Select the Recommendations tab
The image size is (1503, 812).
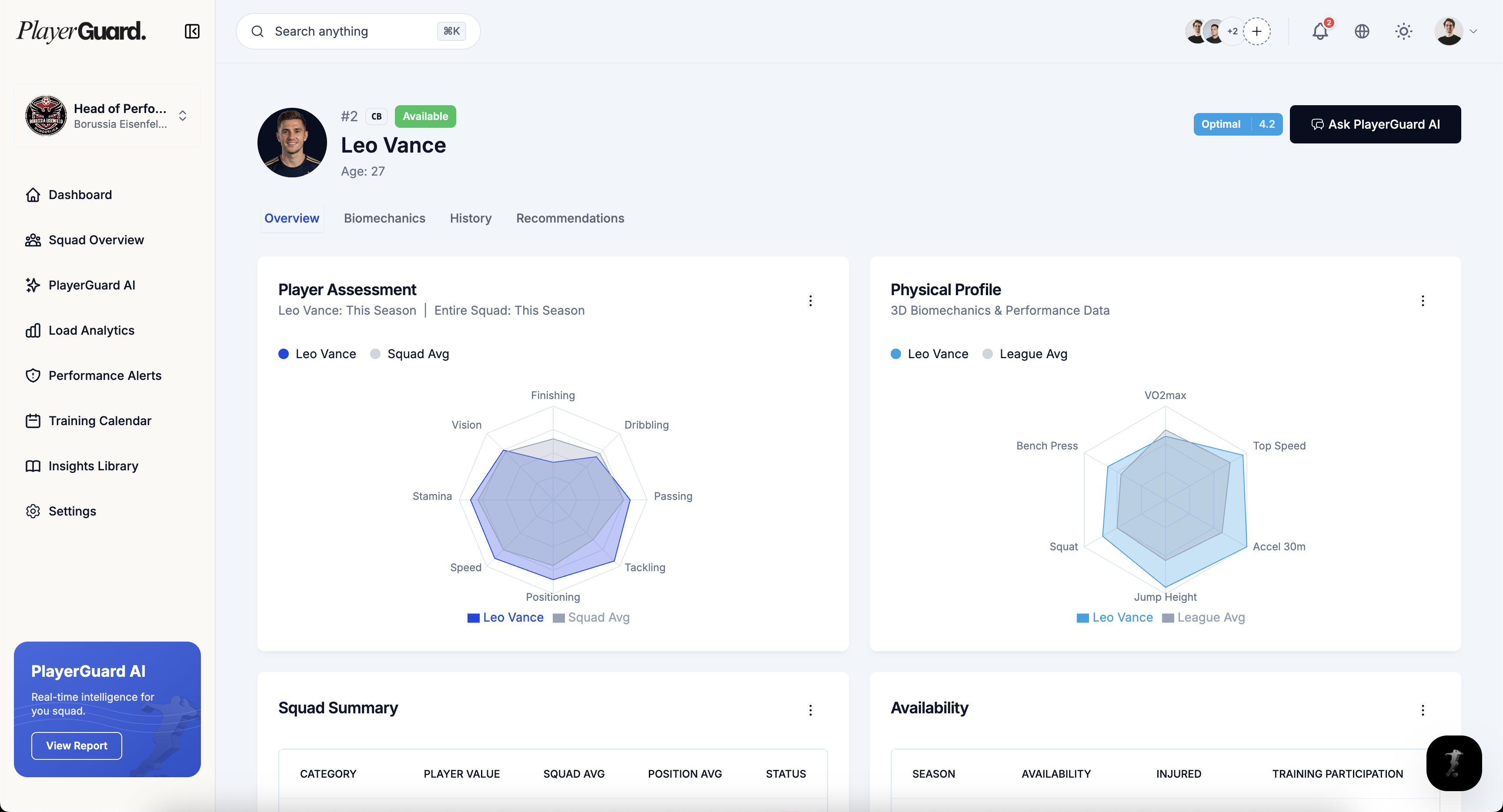tap(570, 218)
